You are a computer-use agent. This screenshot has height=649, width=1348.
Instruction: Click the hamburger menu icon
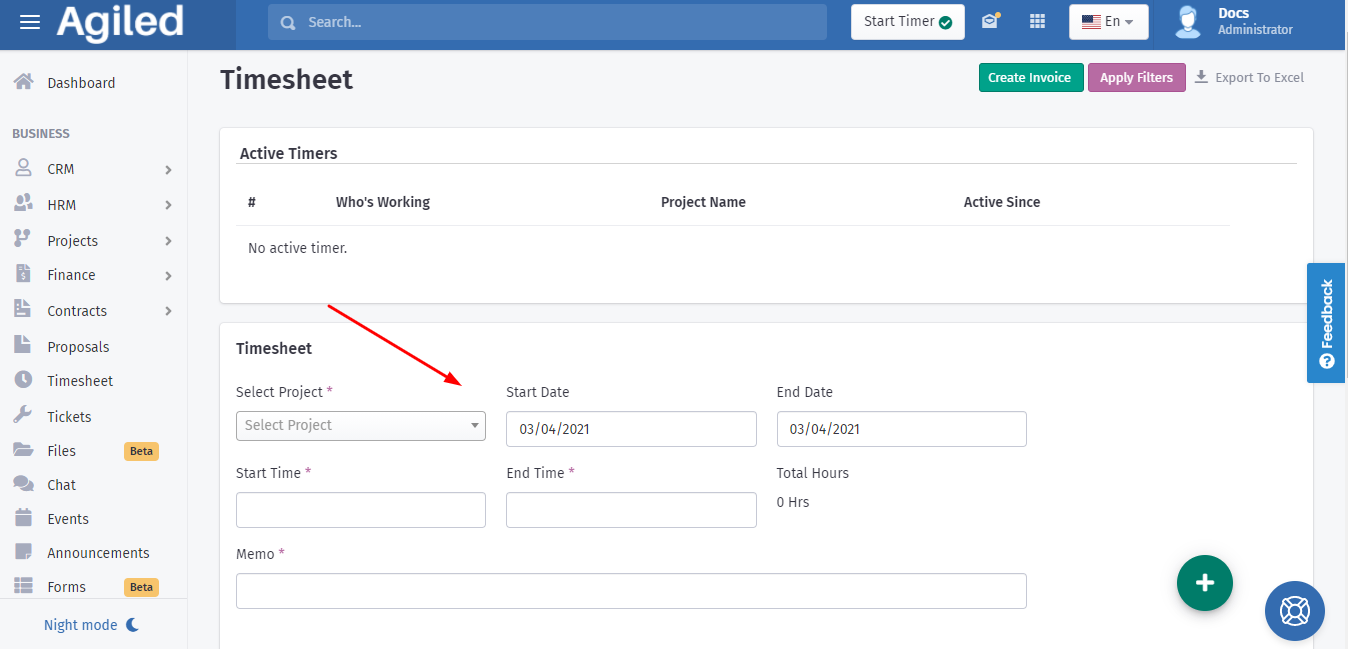[x=30, y=22]
